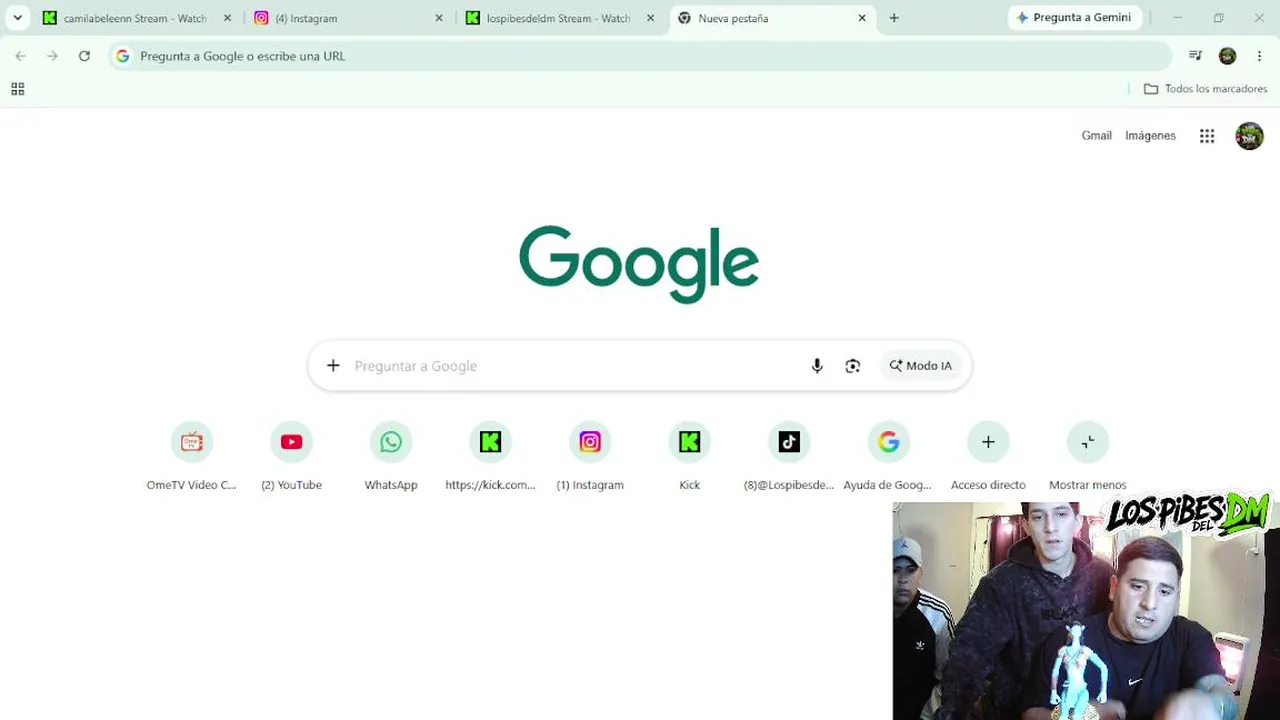This screenshot has height=720, width=1280.
Task: Close the (4) Instagram tab
Action: [x=438, y=18]
